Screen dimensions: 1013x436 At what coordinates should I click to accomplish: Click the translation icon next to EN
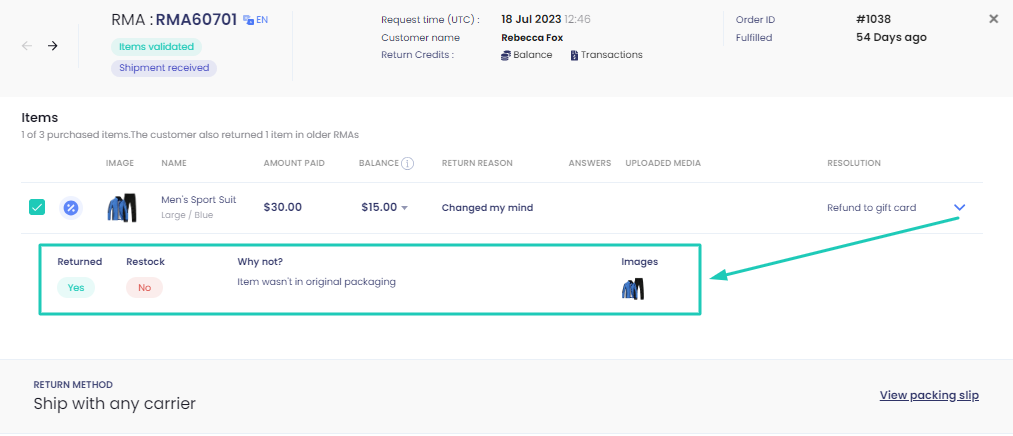(248, 20)
